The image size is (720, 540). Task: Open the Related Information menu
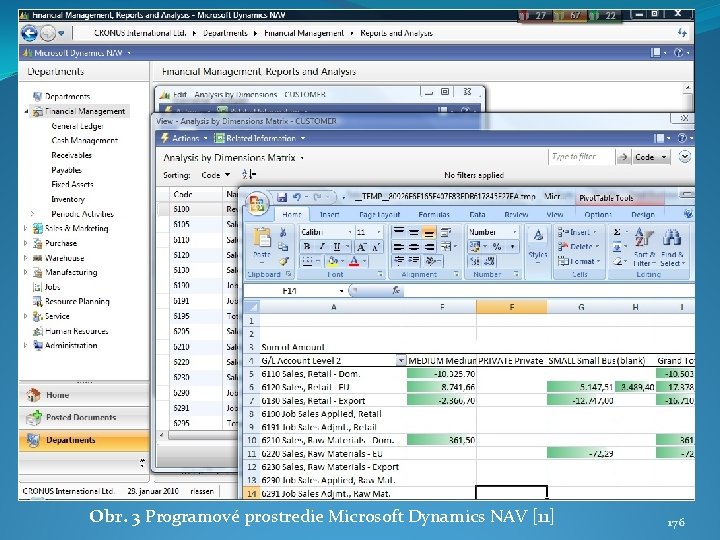[260, 138]
